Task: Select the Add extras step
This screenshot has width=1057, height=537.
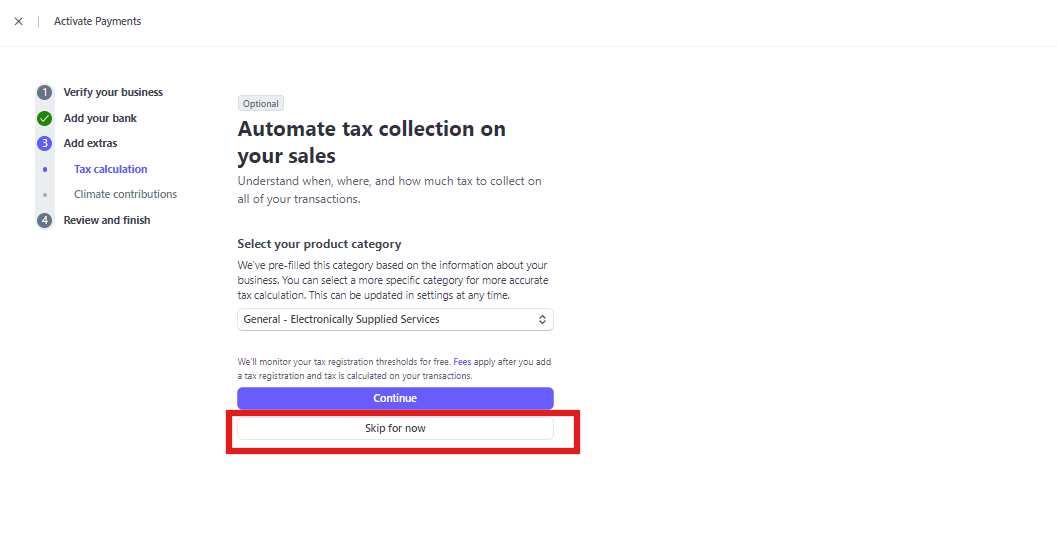Action: 90,144
